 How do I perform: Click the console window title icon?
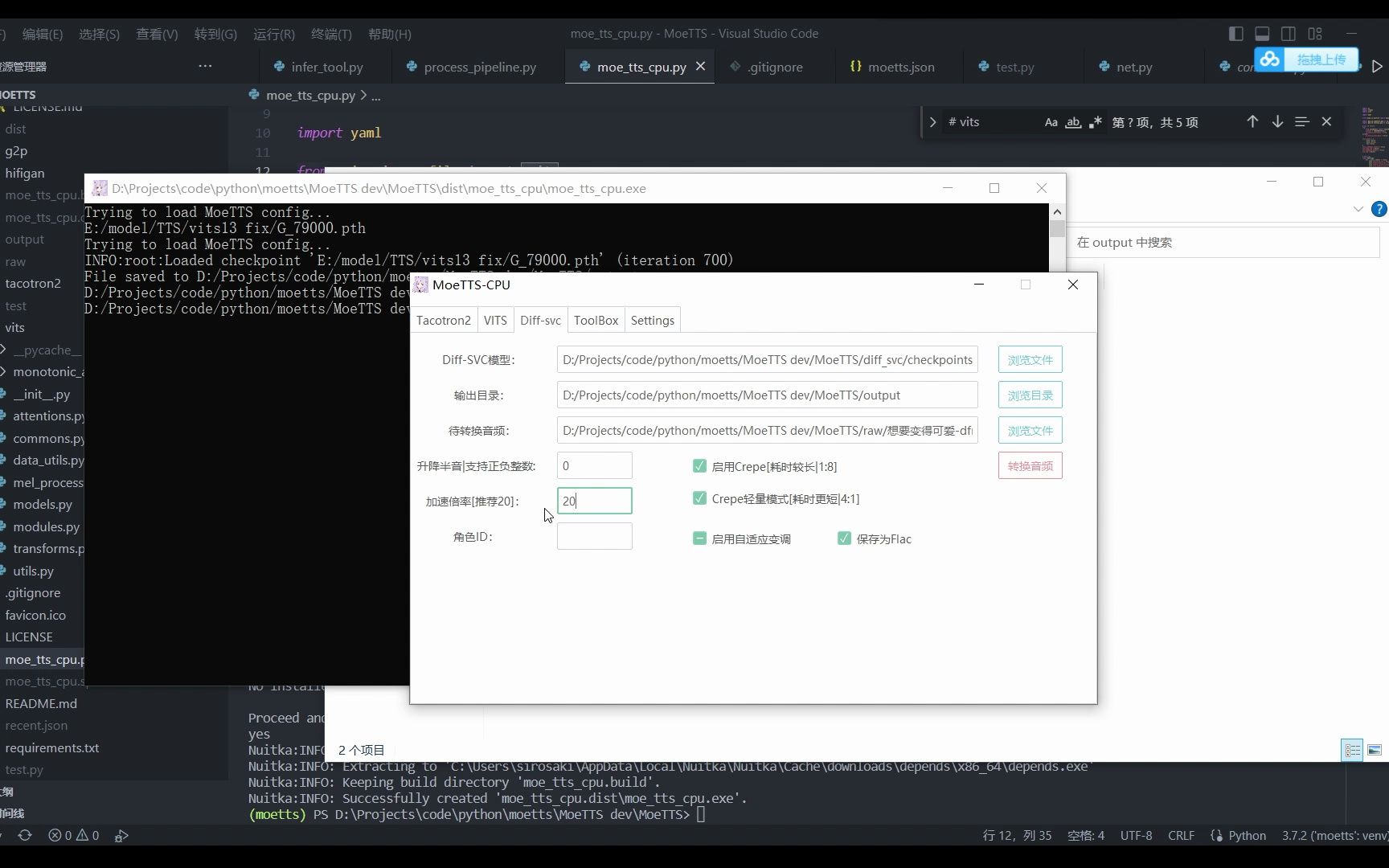tap(100, 188)
